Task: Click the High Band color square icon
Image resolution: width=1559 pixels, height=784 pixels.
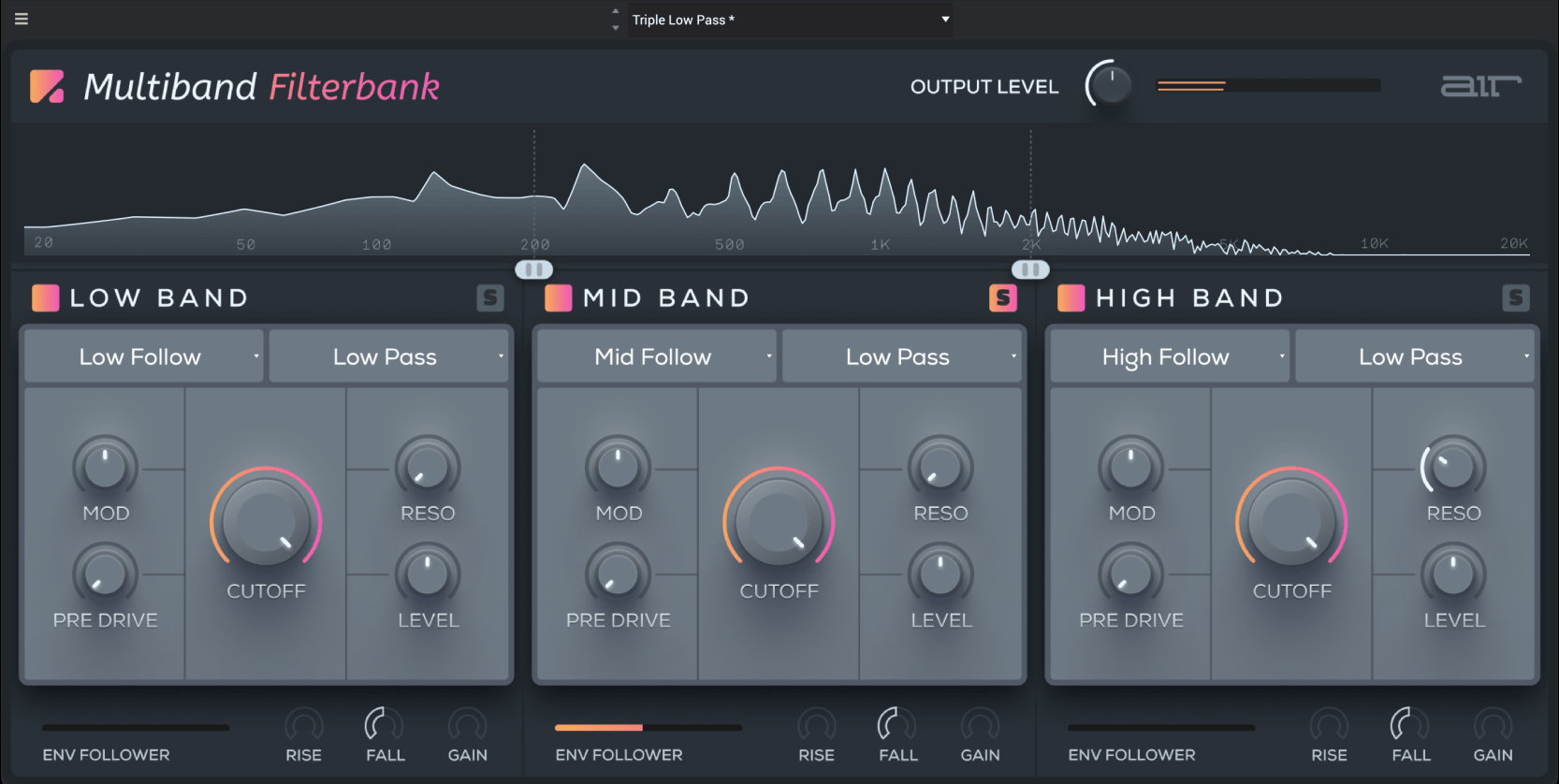Action: point(1071,298)
